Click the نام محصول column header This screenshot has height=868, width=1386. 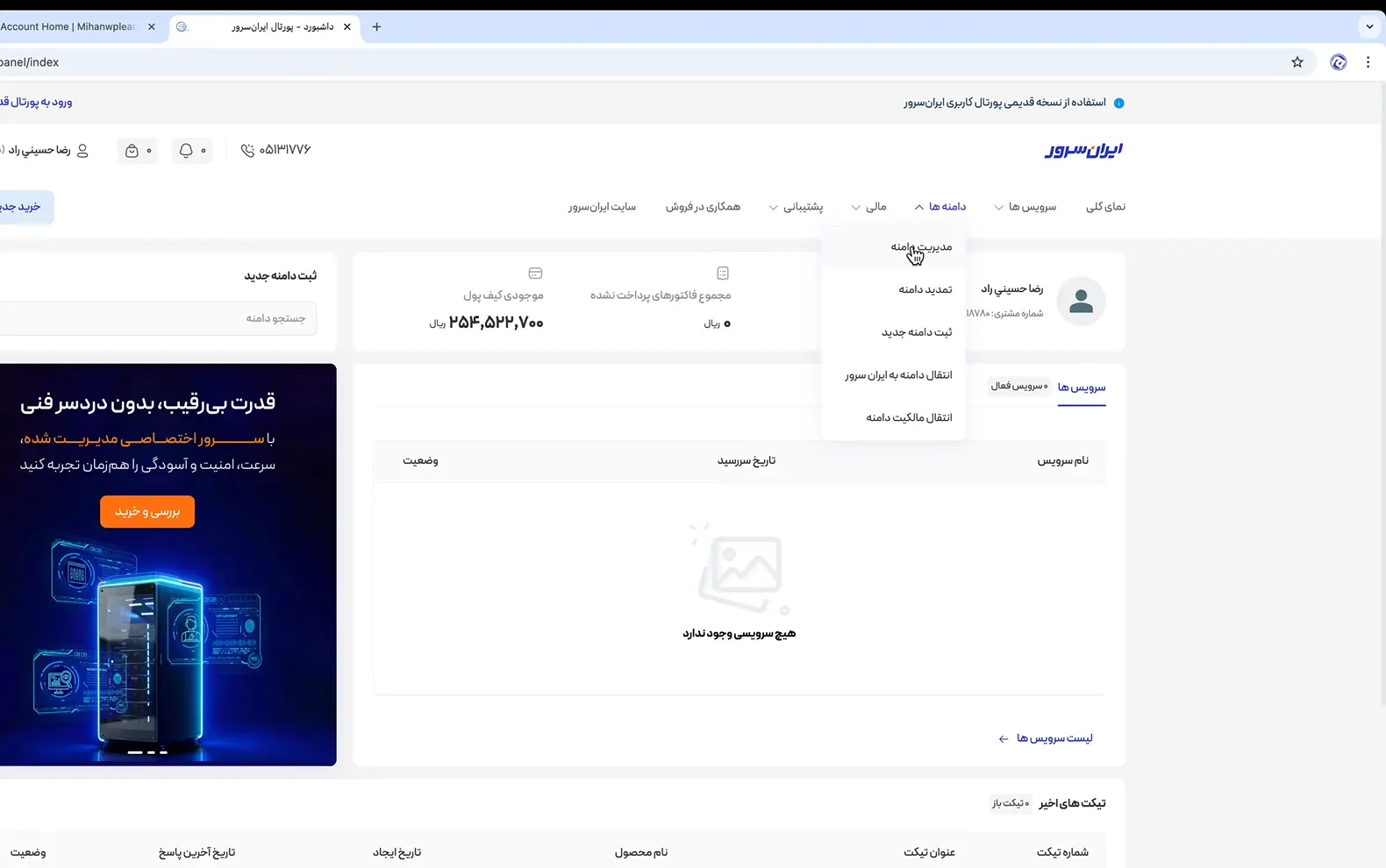pos(641,852)
